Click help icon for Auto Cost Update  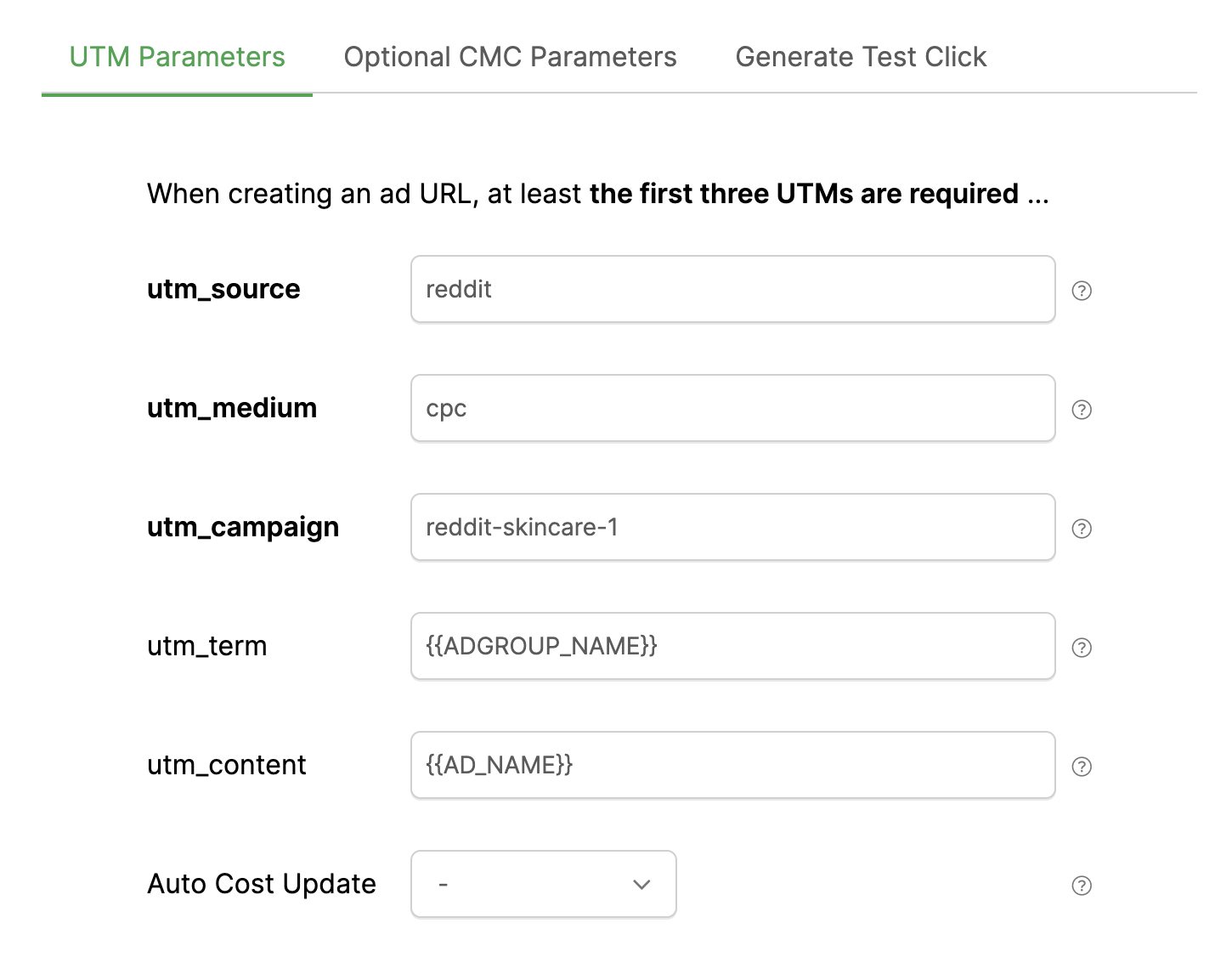[x=1081, y=886]
